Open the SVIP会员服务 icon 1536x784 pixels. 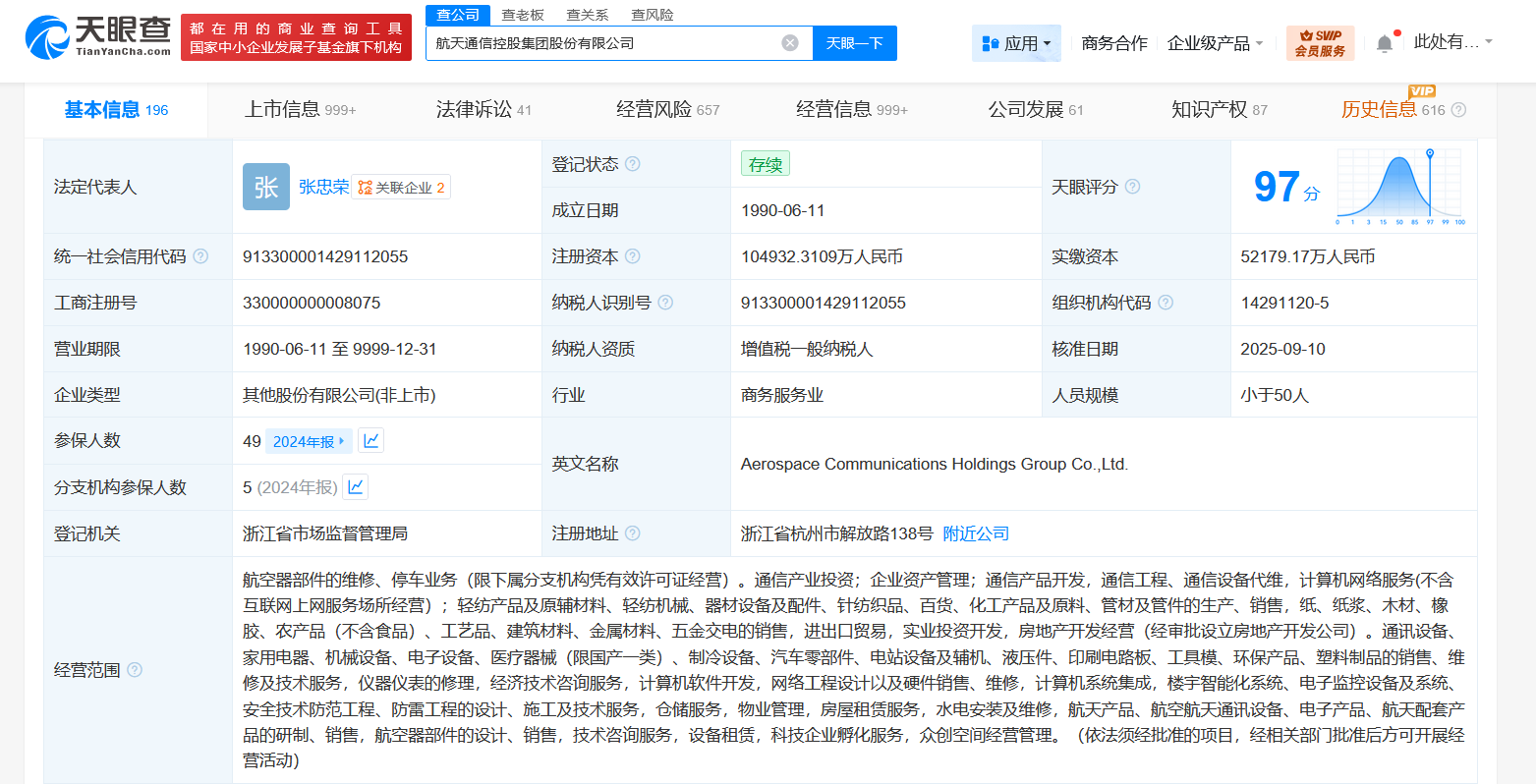tap(1319, 43)
